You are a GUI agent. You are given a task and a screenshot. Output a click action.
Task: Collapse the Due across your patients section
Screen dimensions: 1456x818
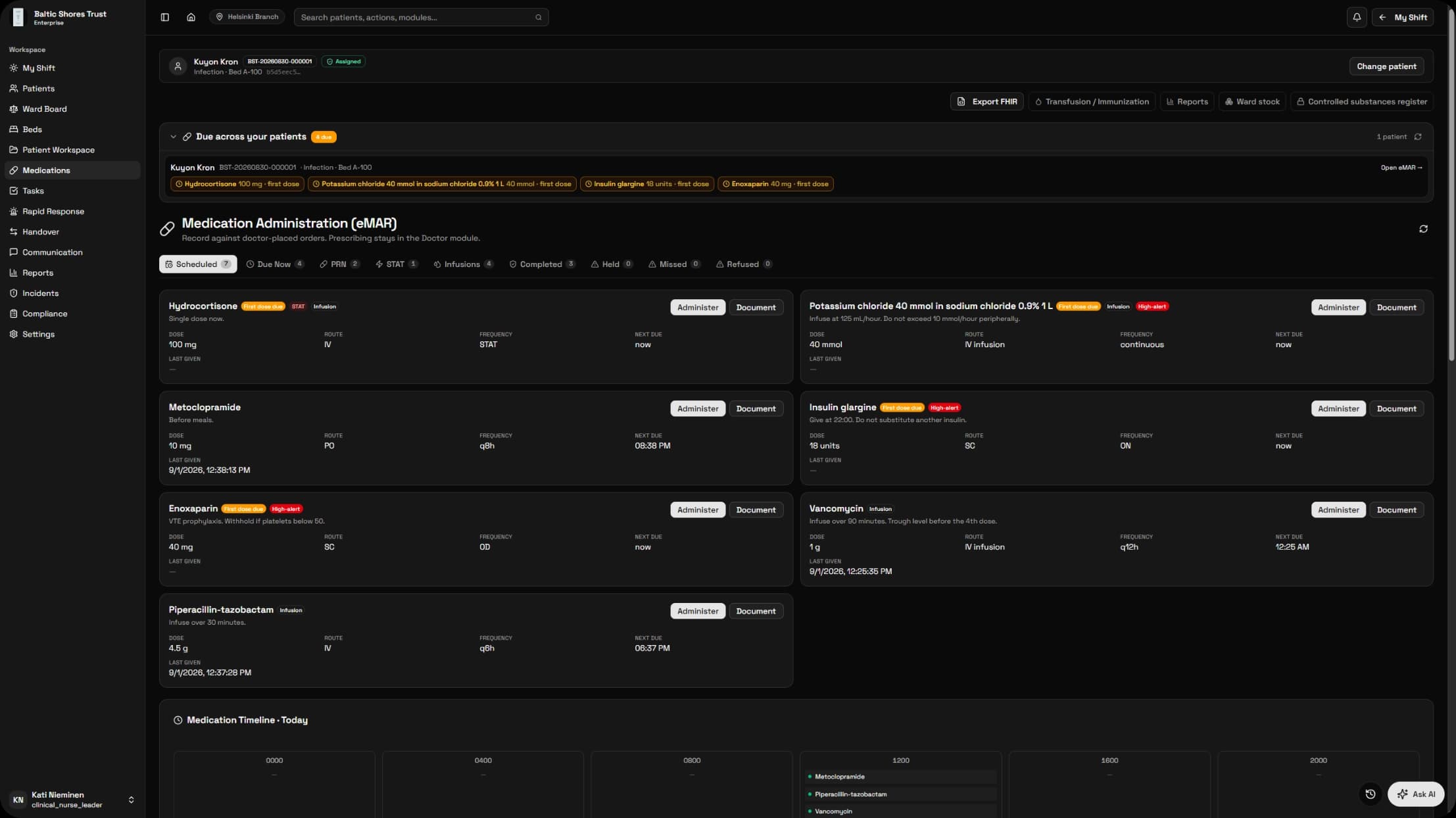[x=173, y=137]
